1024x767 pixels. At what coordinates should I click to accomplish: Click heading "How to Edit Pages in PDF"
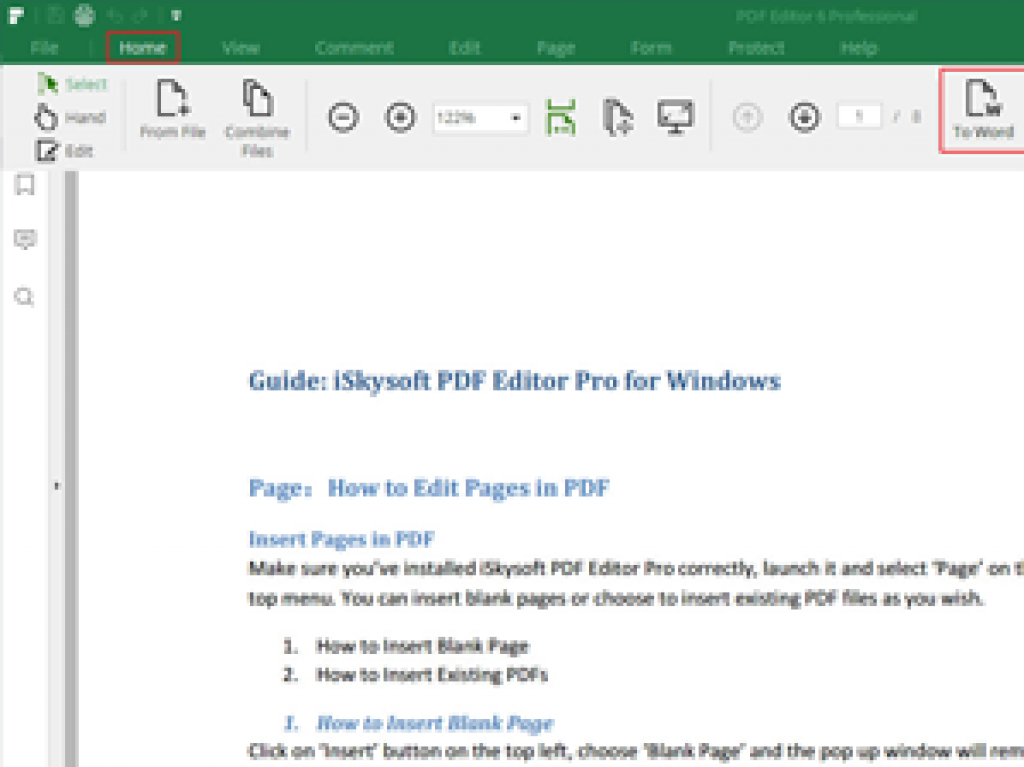(468, 488)
